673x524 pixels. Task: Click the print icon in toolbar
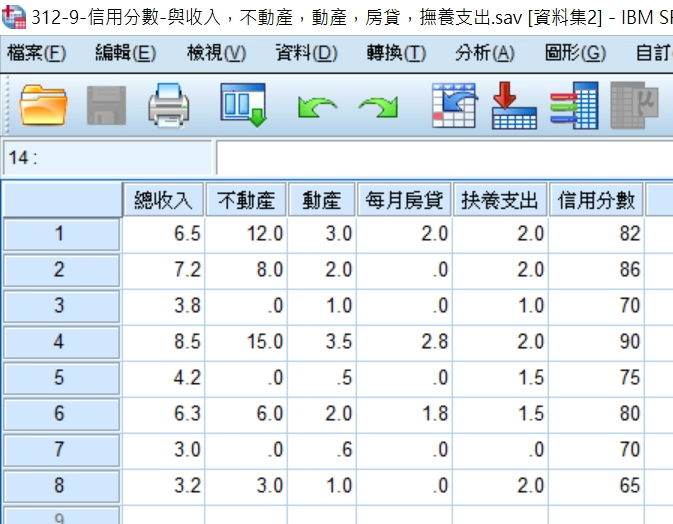169,106
